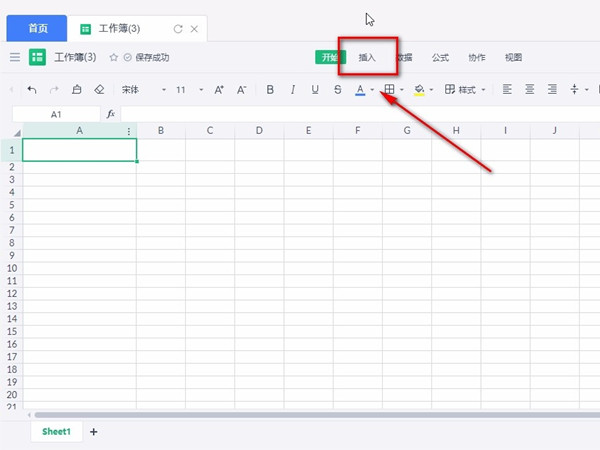The image size is (600, 450).
Task: Click the undo arrow icon
Action: coord(32,90)
